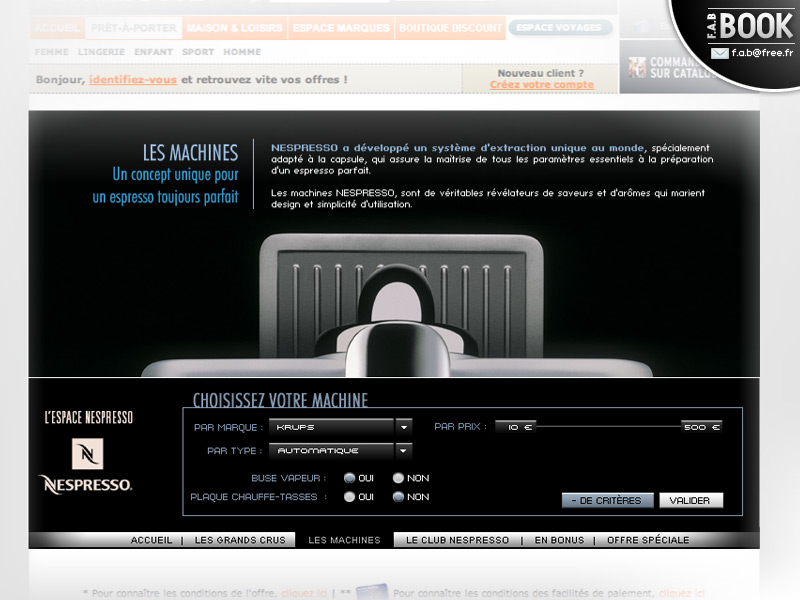Click the Nespresso machine product image
Image resolution: width=800 pixels, height=600 pixels.
(x=398, y=305)
